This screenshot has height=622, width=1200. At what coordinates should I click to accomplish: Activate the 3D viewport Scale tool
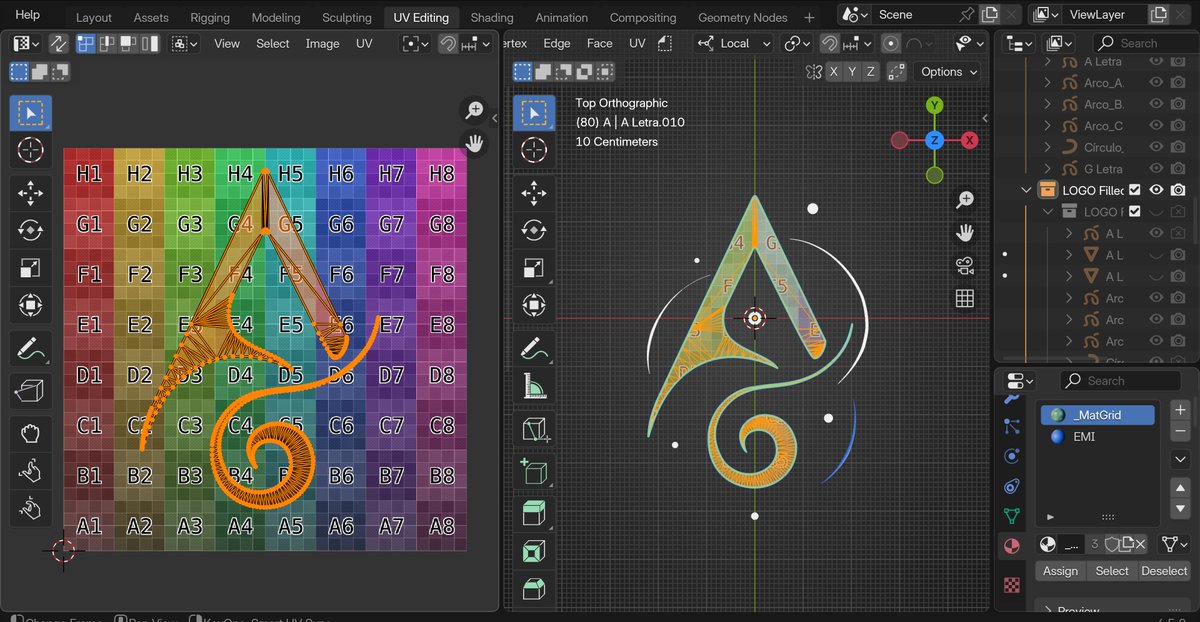[x=534, y=267]
